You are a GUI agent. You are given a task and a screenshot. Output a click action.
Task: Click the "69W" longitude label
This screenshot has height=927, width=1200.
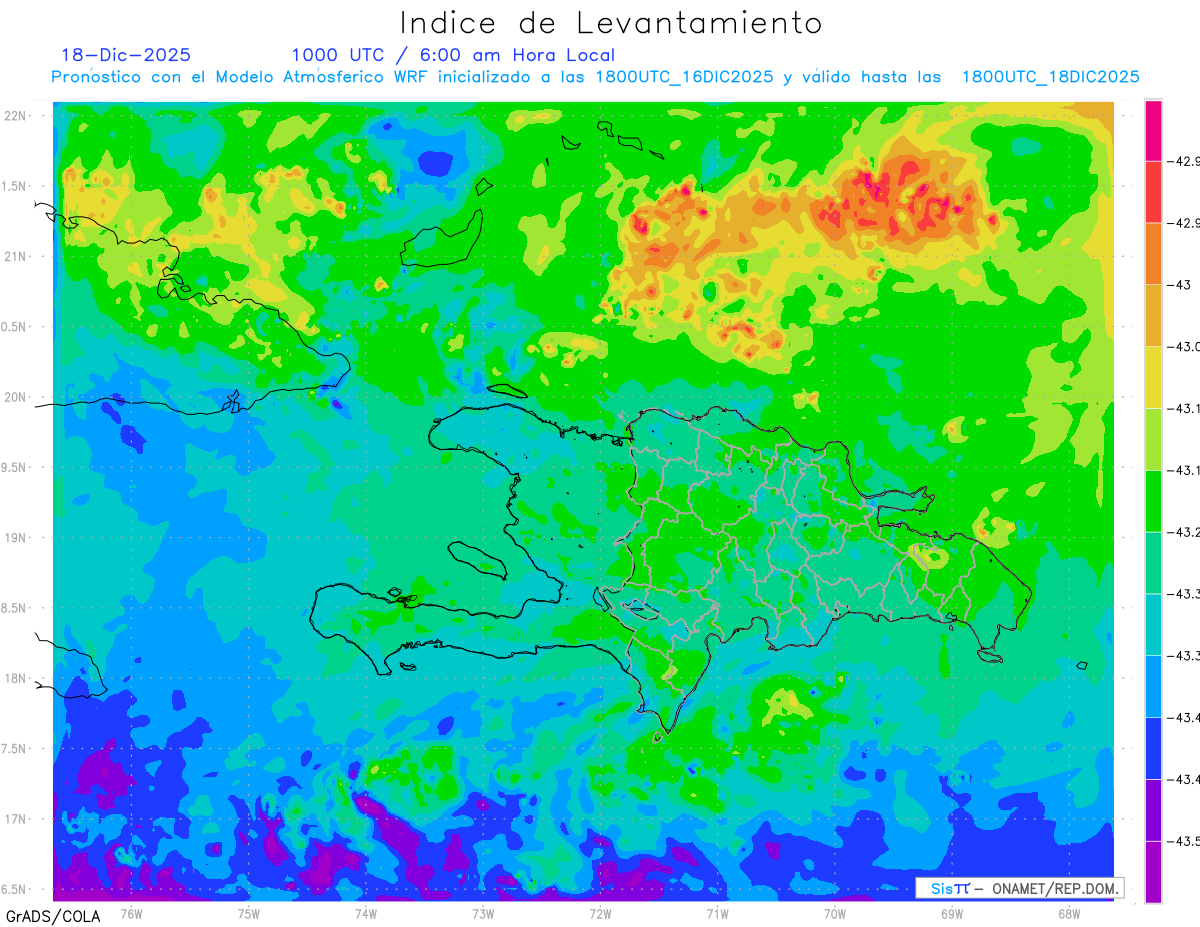click(952, 914)
